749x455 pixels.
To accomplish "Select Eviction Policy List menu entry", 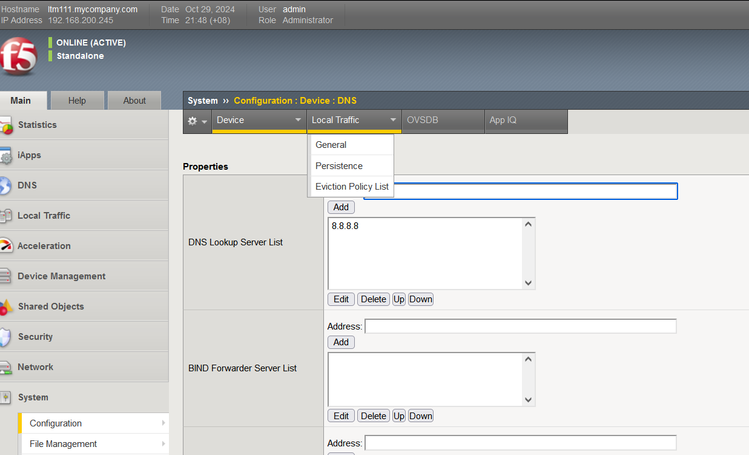I will click(352, 187).
